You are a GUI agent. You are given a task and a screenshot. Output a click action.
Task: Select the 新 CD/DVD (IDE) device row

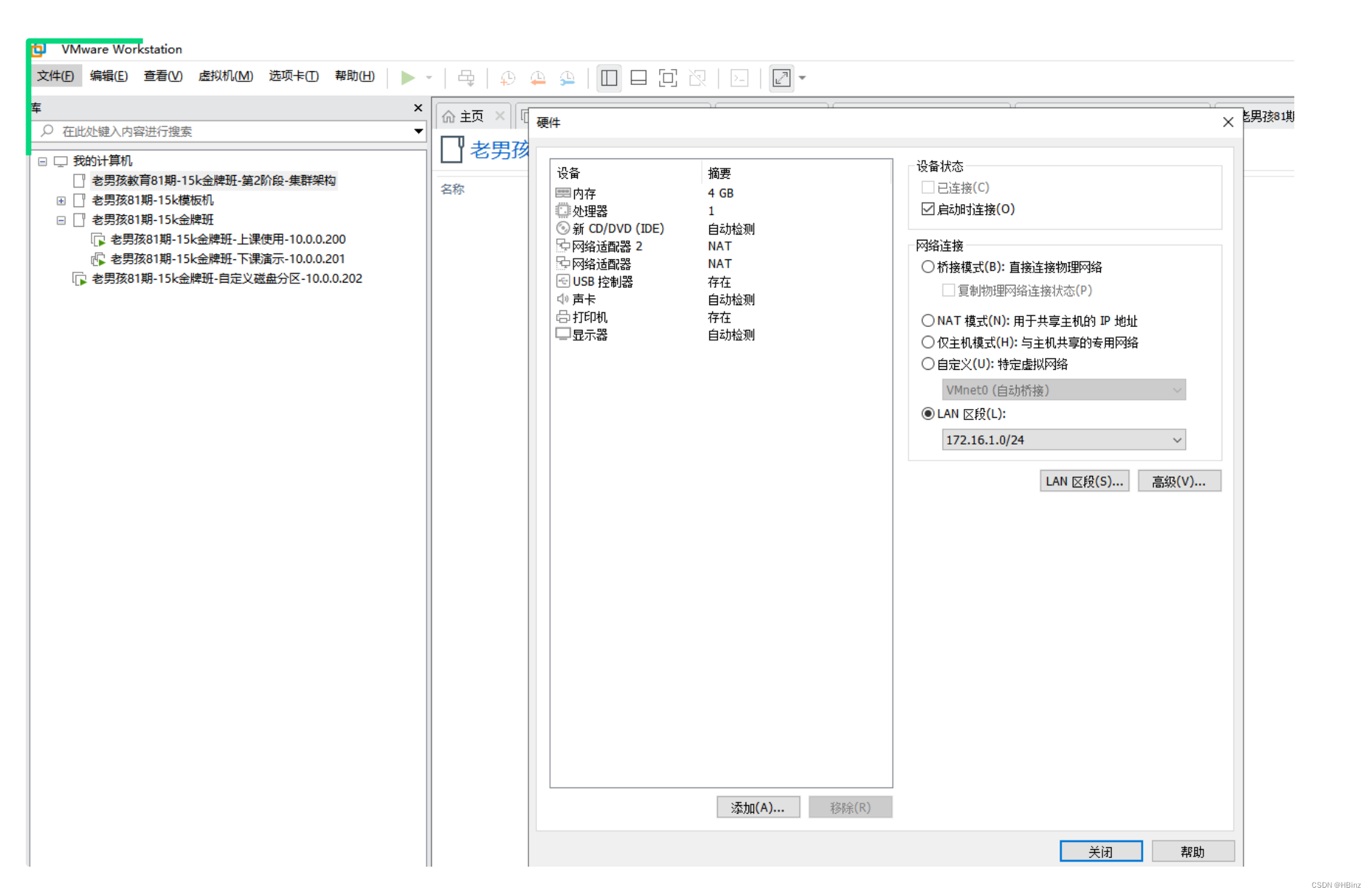point(721,229)
